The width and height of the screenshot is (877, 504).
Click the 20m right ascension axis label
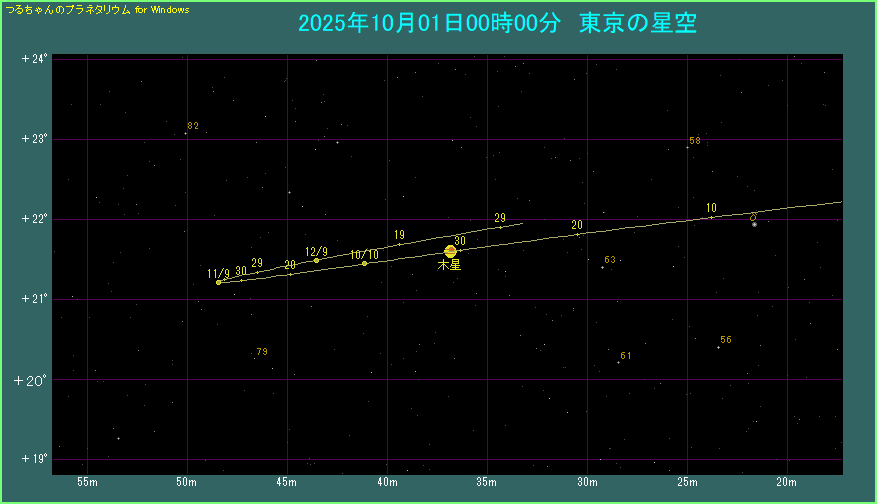786,484
